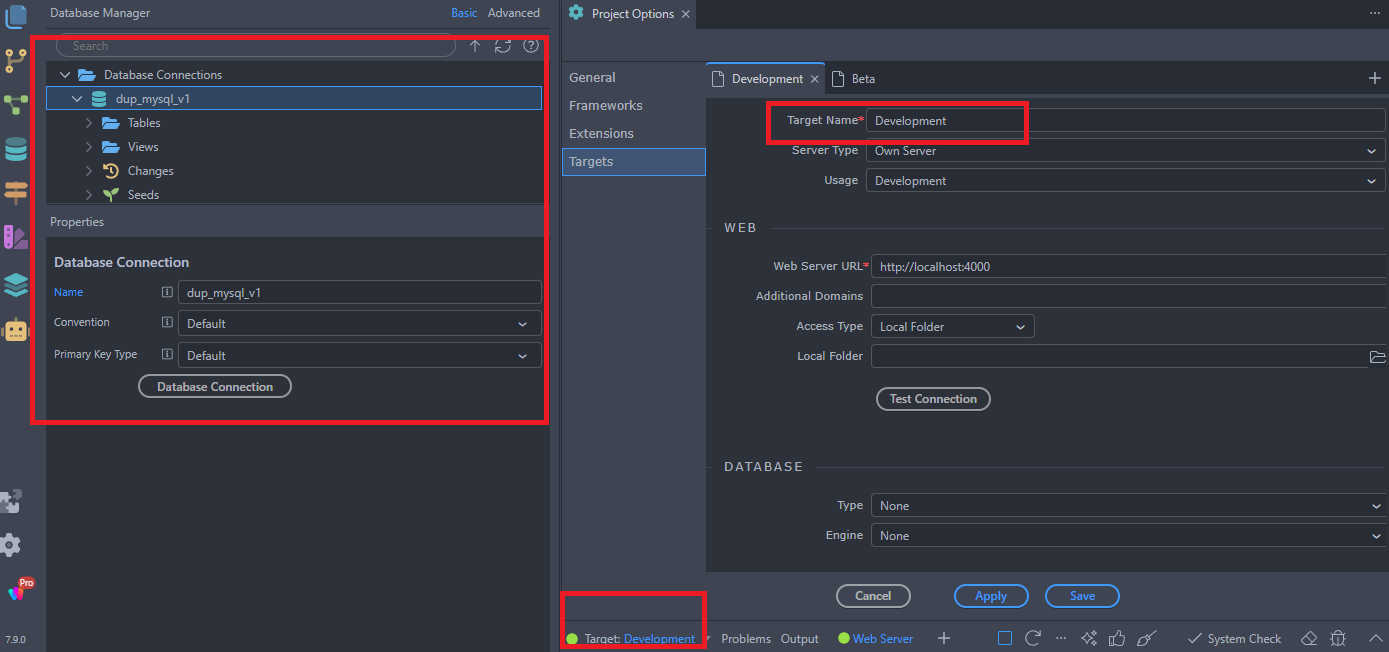Click the three-dots more icon in bottom bar
Screen dimensions: 1389x652
coord(1061,638)
